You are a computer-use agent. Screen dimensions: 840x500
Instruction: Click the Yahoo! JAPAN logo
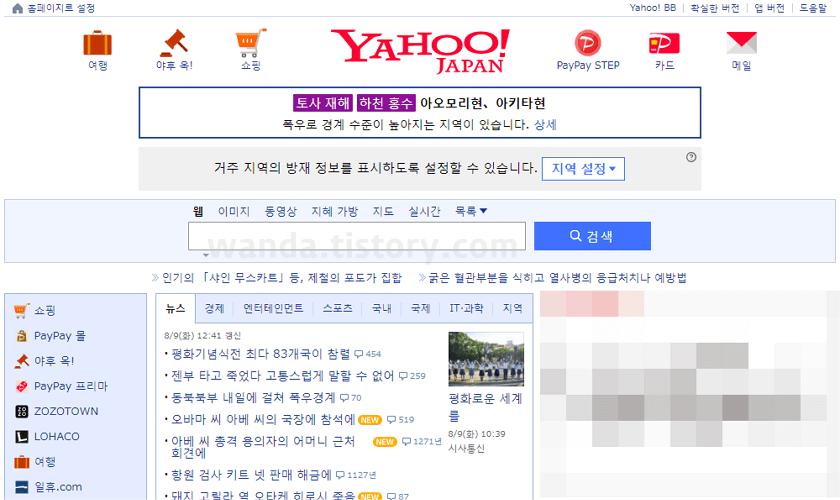click(420, 51)
